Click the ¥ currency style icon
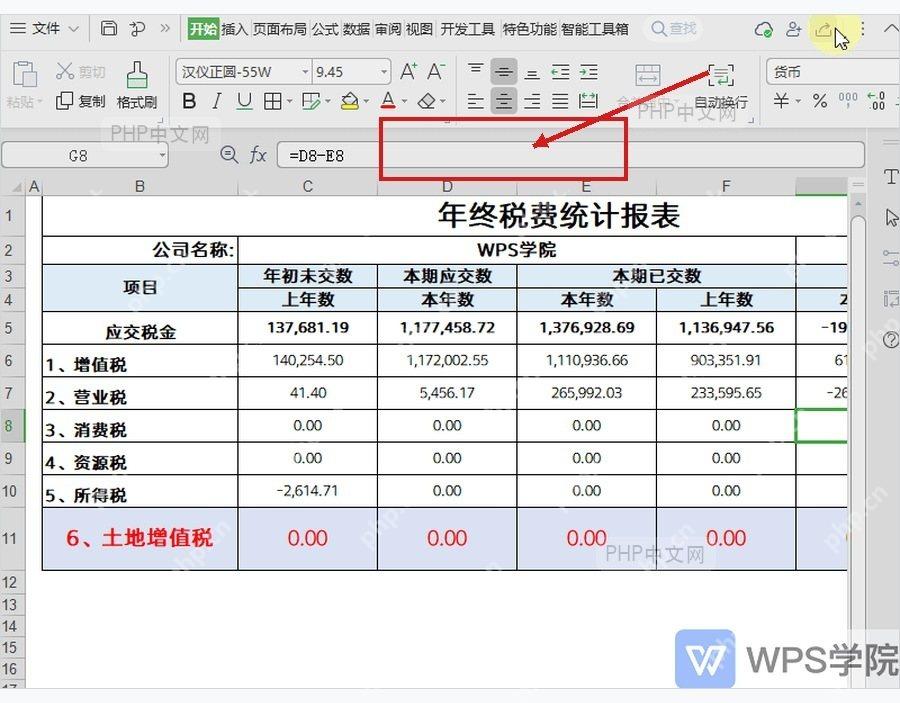 [x=781, y=102]
